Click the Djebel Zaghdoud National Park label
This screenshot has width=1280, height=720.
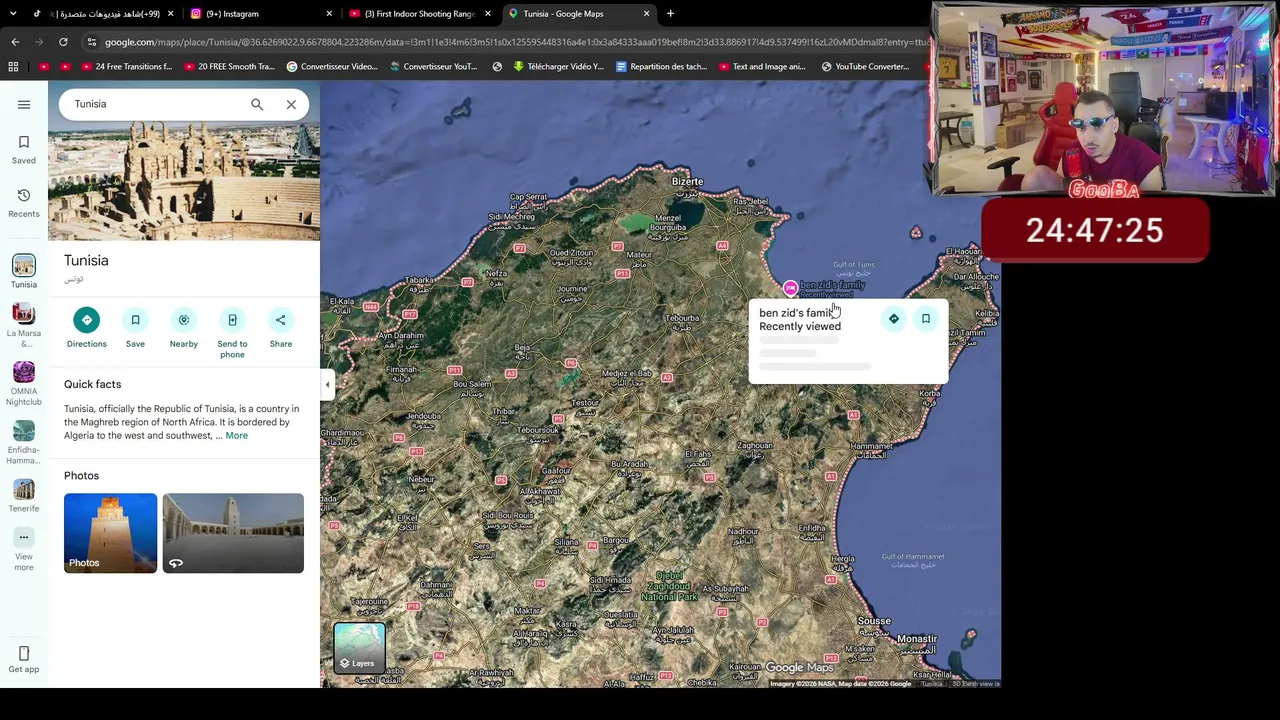(x=670, y=586)
